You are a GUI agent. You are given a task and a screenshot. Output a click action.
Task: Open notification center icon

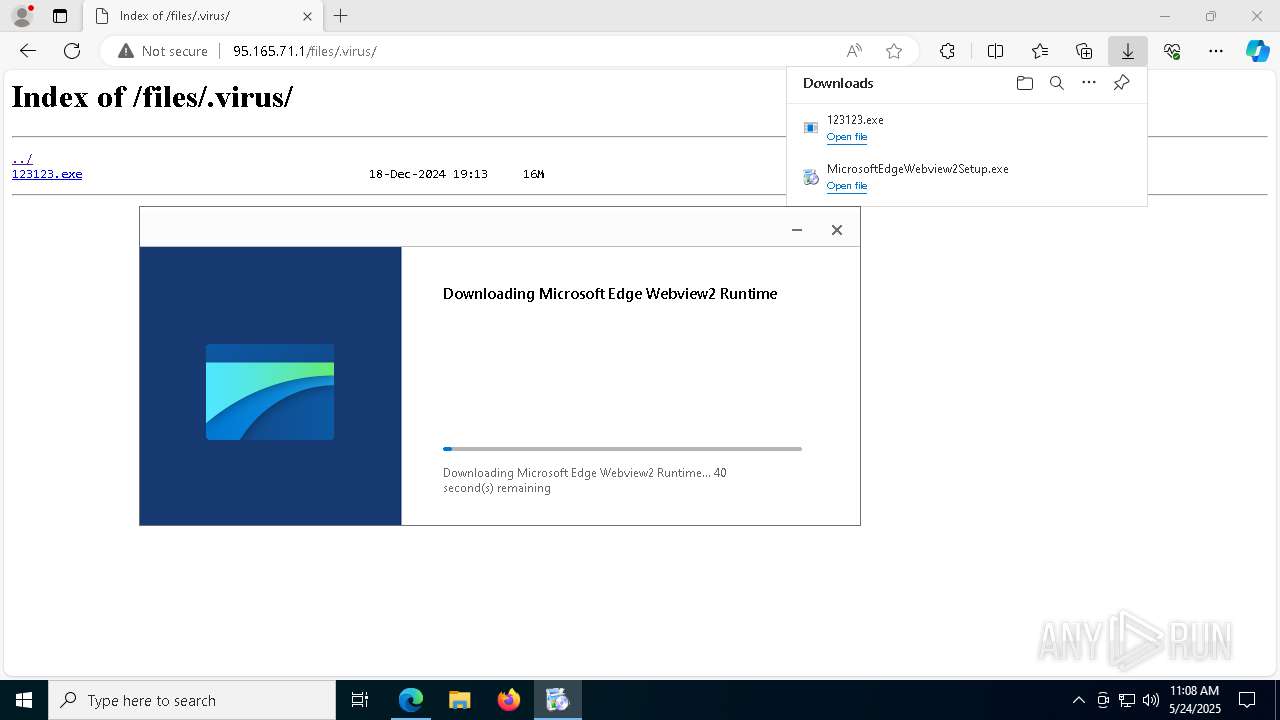[x=1247, y=700]
